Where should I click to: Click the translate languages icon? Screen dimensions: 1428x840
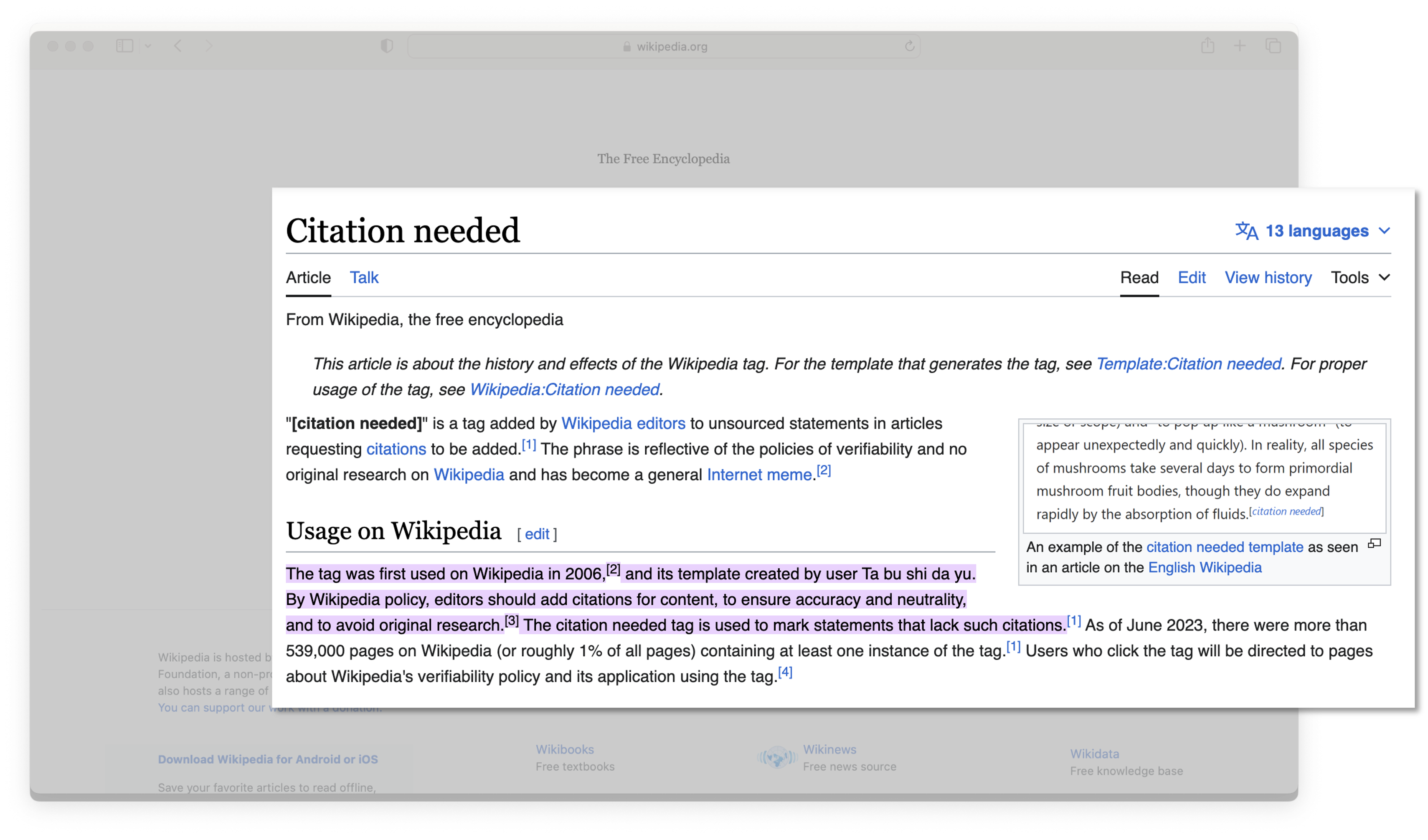(1247, 231)
